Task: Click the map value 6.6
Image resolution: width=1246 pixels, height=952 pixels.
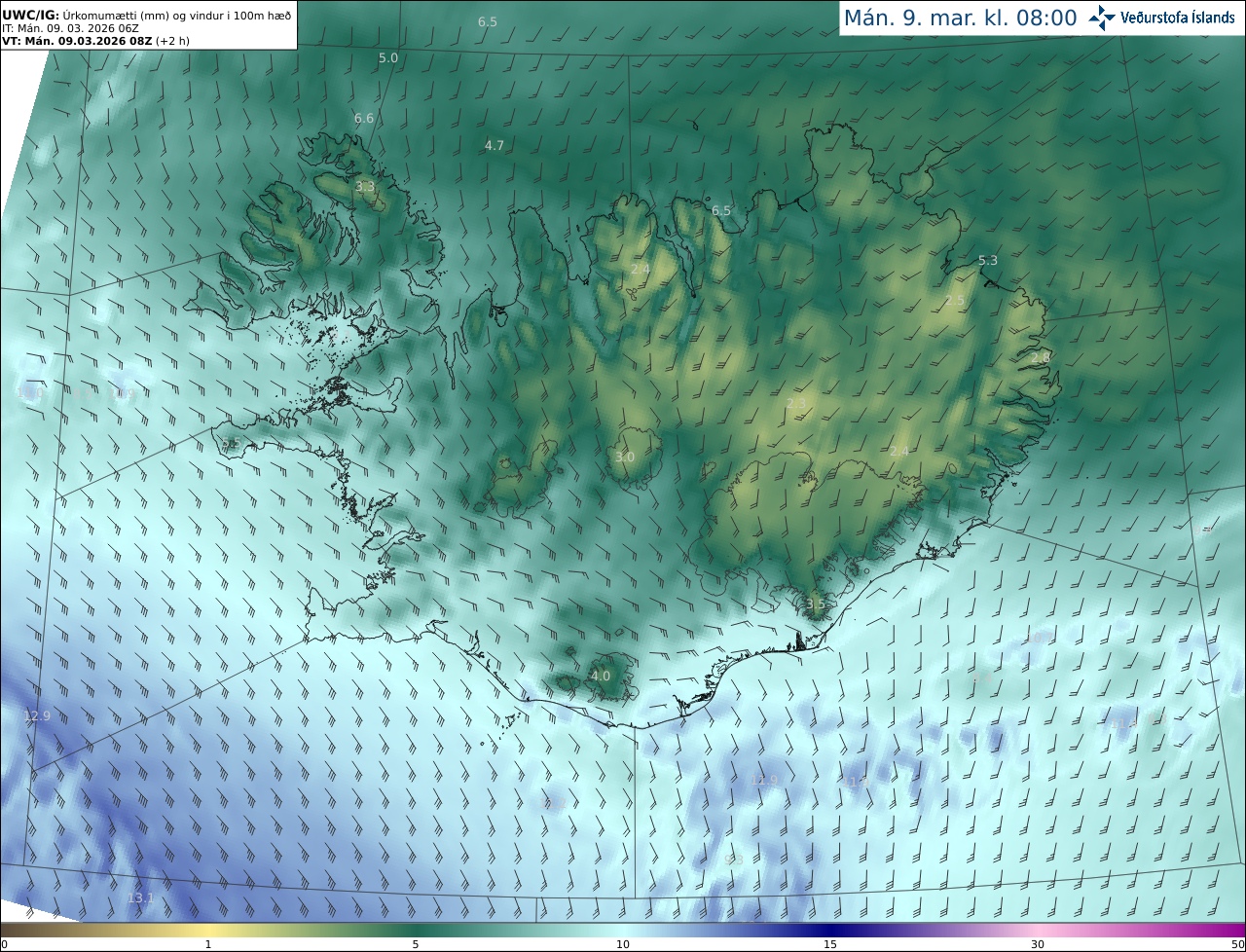Action: pos(363,118)
